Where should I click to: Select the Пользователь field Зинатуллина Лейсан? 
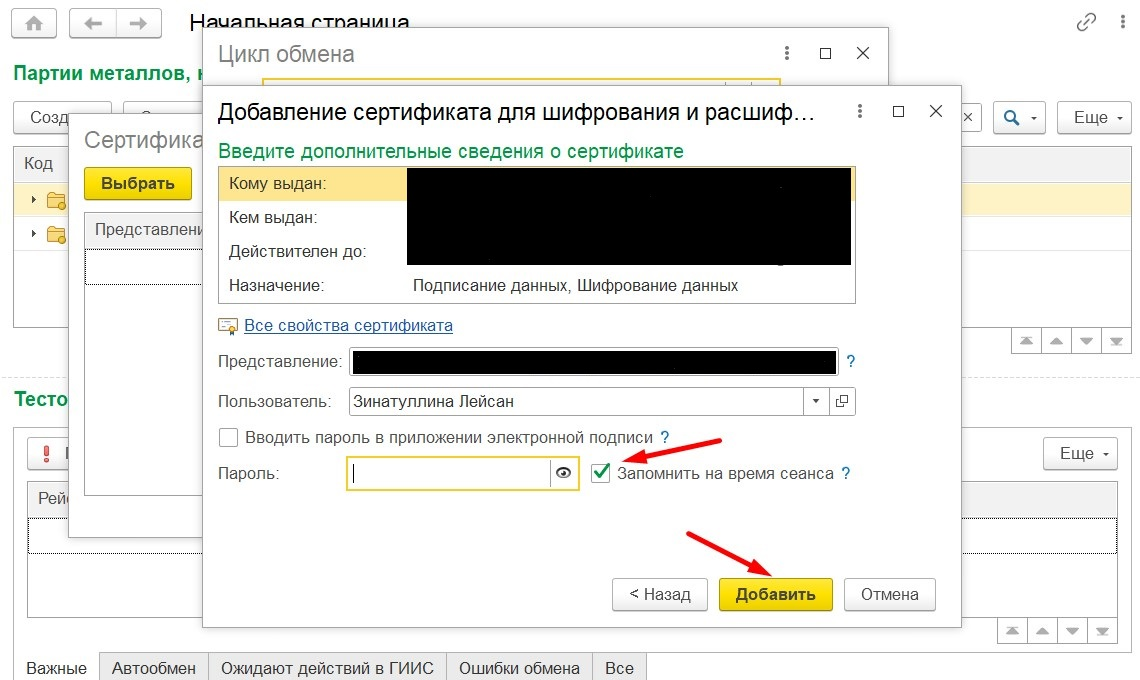576,401
